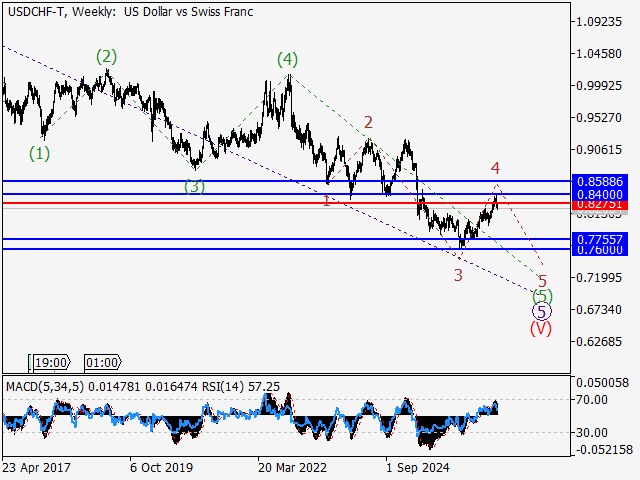Click the 0.050058 MACD scale value
The height and width of the screenshot is (480, 640).
tap(602, 383)
